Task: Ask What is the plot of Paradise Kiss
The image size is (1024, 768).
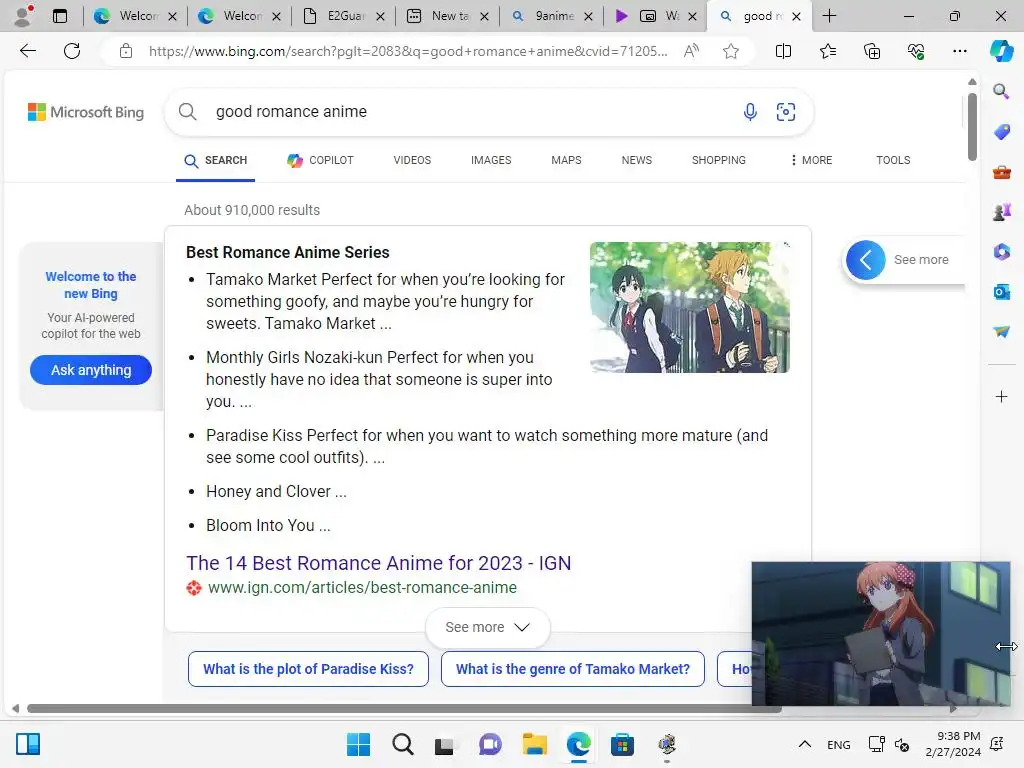Action: click(x=308, y=669)
